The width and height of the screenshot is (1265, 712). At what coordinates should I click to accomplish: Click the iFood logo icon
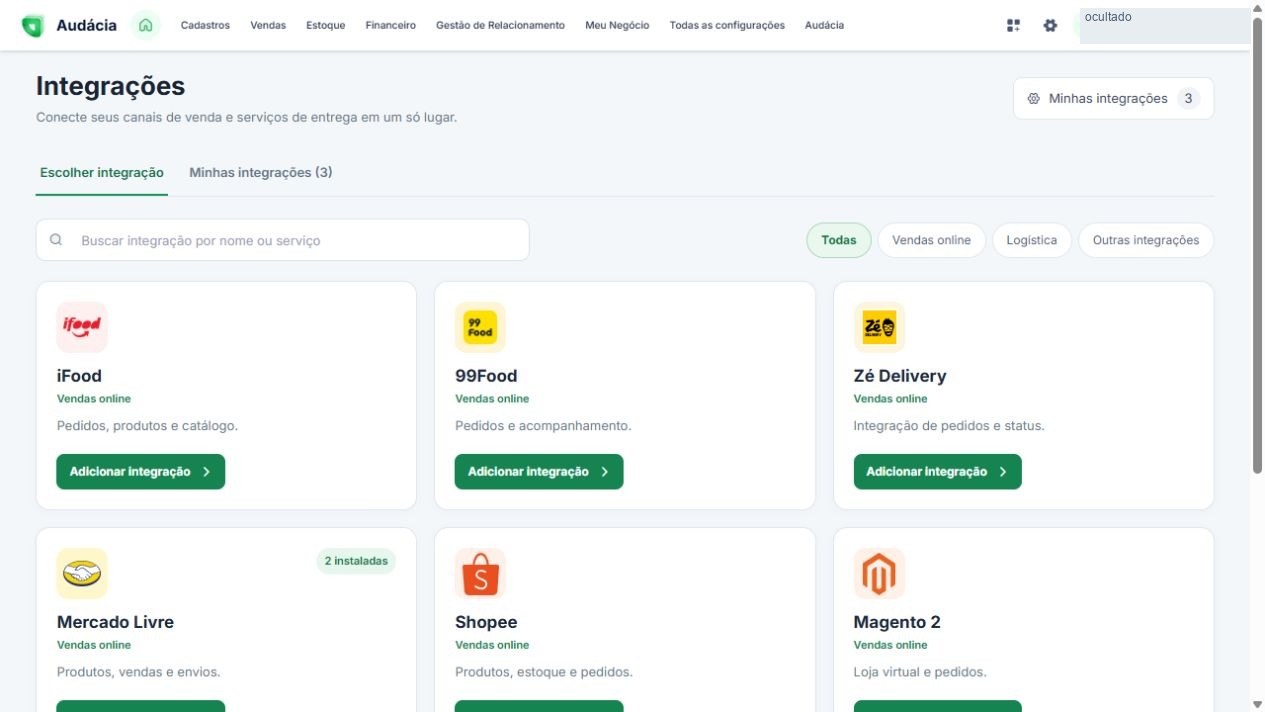pos(82,327)
